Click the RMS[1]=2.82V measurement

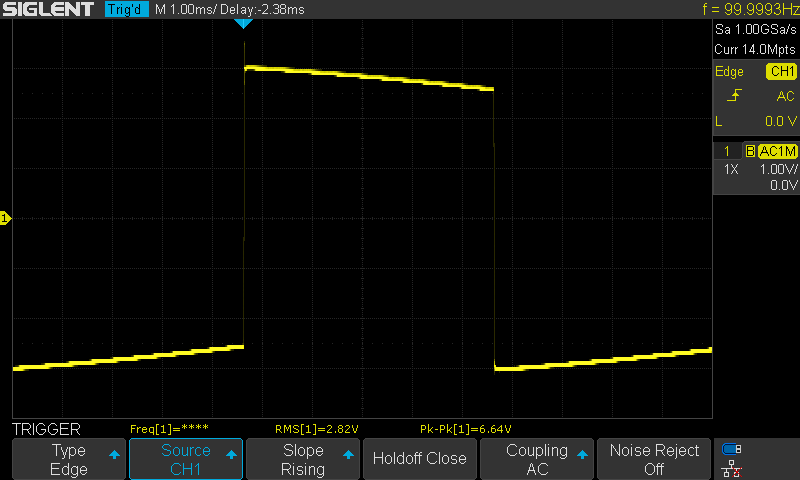(316, 429)
